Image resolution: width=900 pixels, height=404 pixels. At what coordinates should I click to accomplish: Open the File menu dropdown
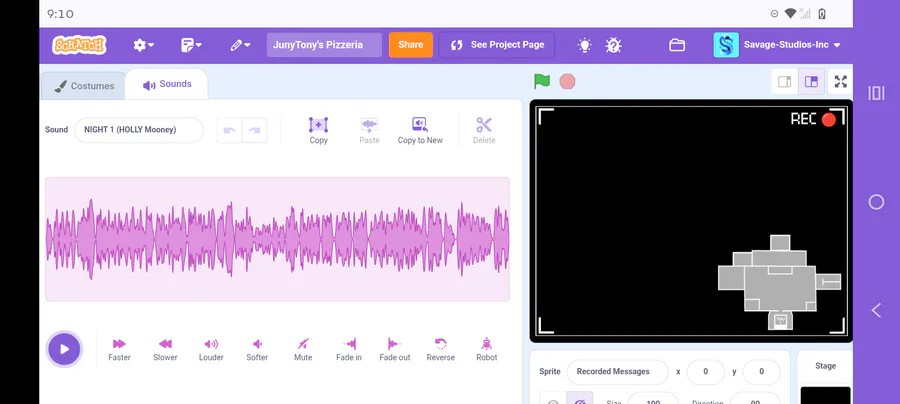(x=191, y=45)
